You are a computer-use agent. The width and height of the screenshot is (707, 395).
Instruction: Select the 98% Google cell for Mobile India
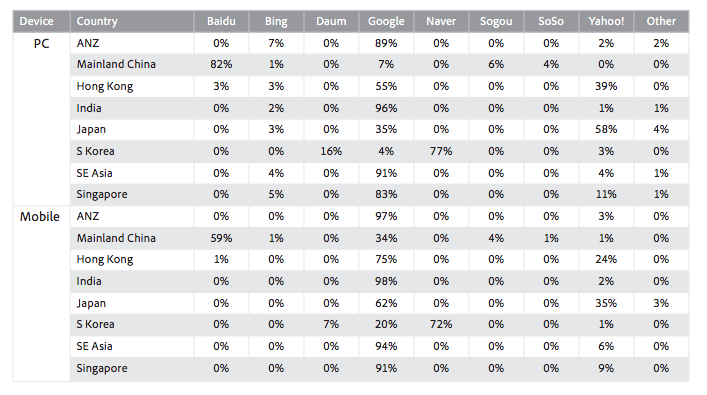(386, 281)
